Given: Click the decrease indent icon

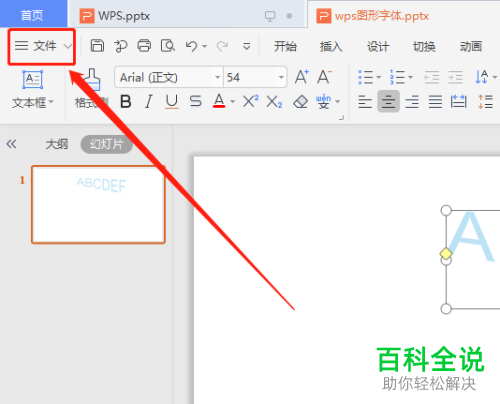Looking at the screenshot, I should 432,77.
